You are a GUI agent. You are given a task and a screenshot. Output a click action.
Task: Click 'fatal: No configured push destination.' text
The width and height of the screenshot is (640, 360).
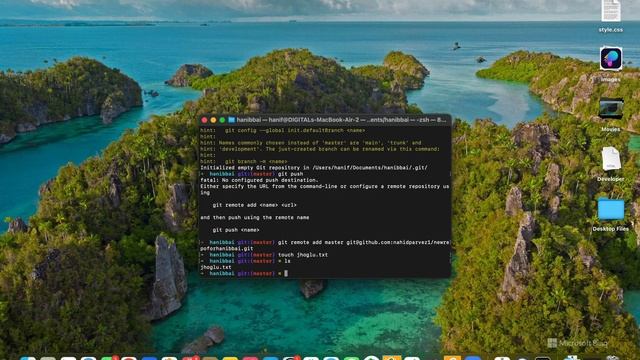click(259, 180)
